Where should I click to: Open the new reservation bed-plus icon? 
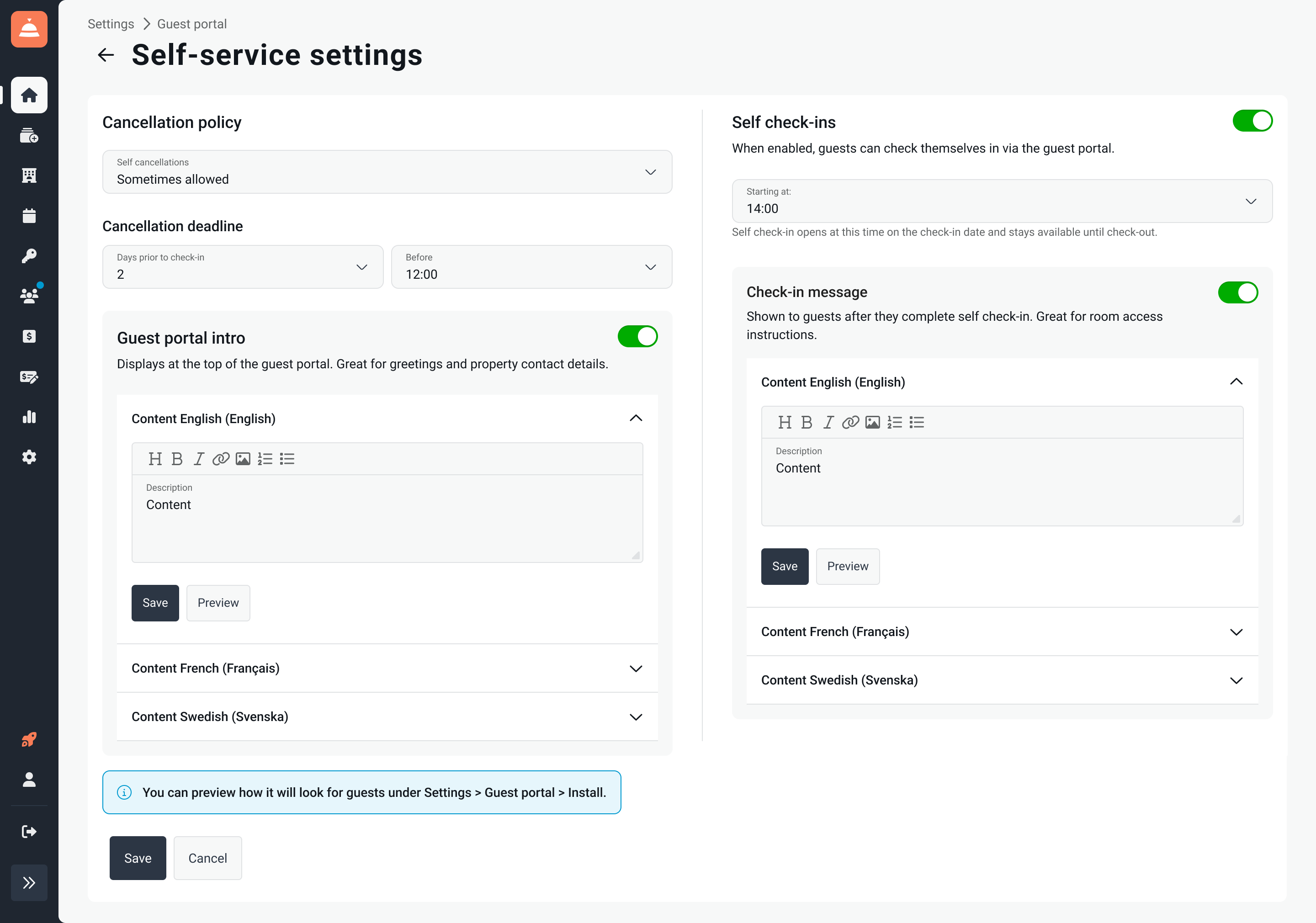point(29,135)
